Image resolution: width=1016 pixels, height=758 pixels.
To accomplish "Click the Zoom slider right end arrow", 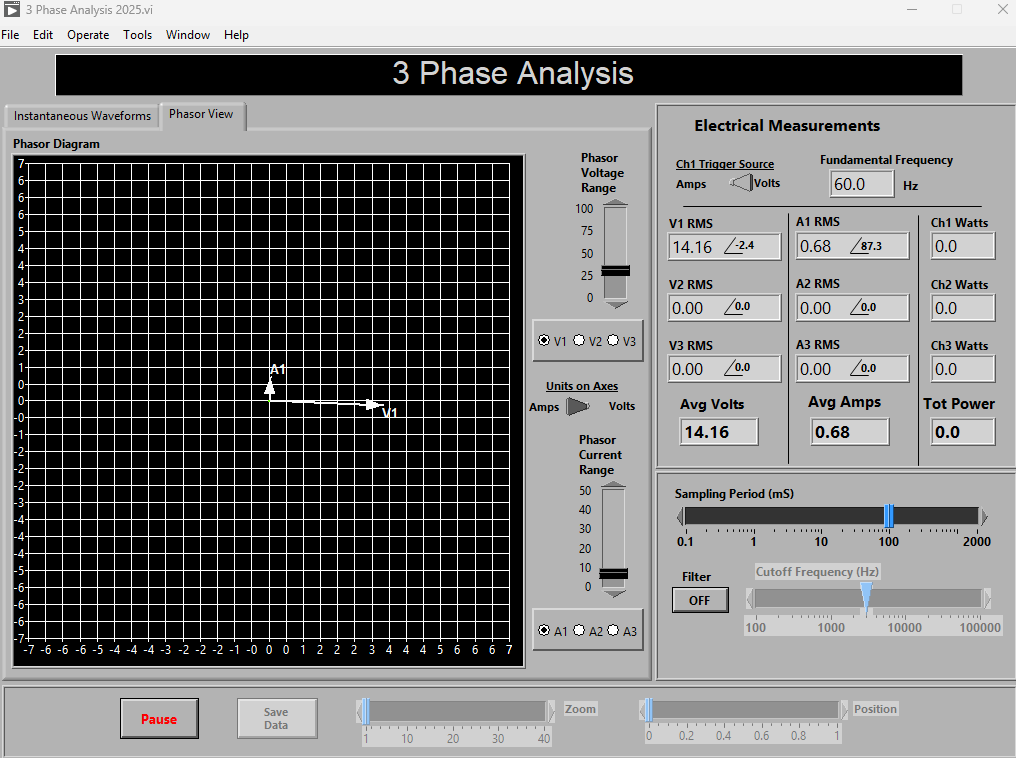I will click(550, 710).
